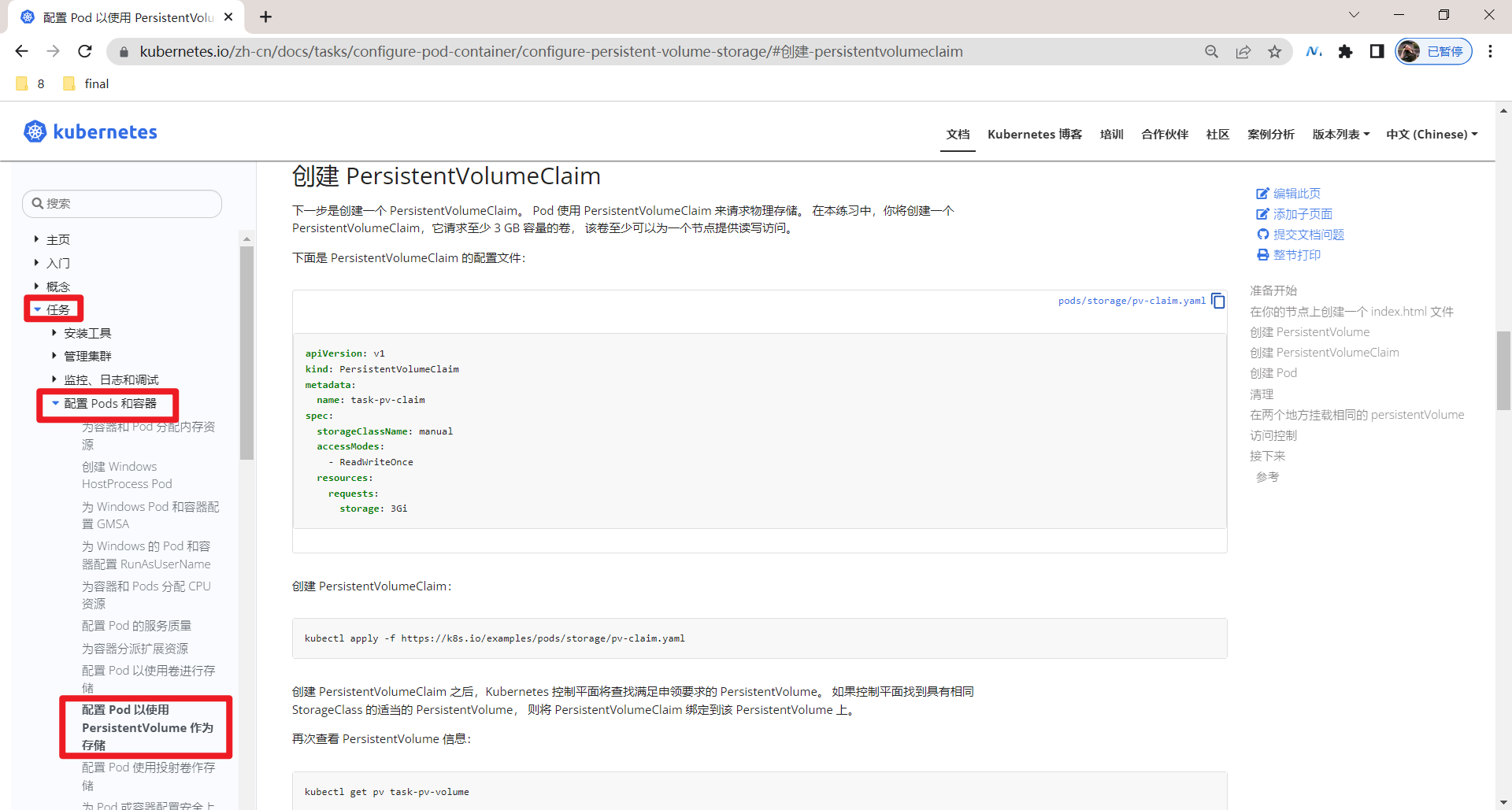Screen dimensions: 1512x810
Task: Bookmark this page with star icon
Action: click(1275, 52)
